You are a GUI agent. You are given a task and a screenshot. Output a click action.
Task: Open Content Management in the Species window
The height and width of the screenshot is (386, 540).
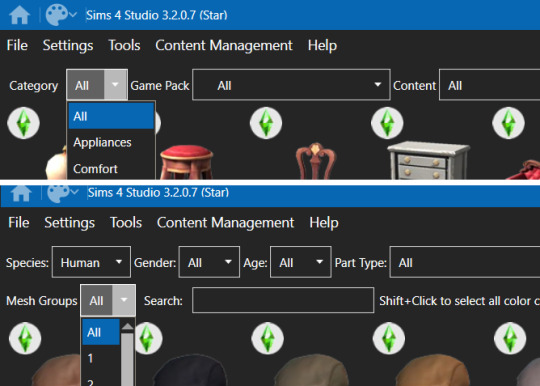coord(226,222)
